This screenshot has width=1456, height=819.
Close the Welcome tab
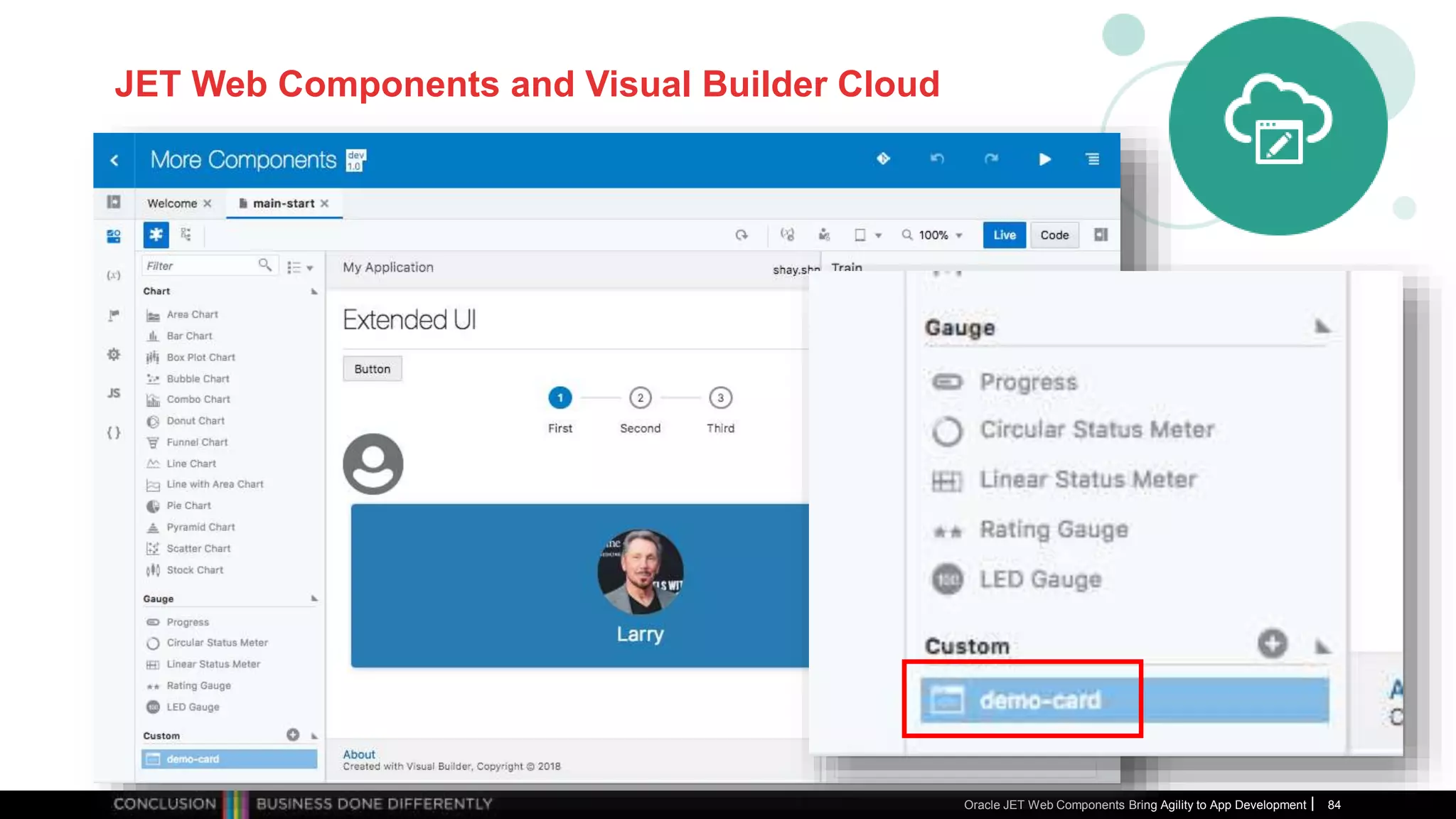pos(208,203)
